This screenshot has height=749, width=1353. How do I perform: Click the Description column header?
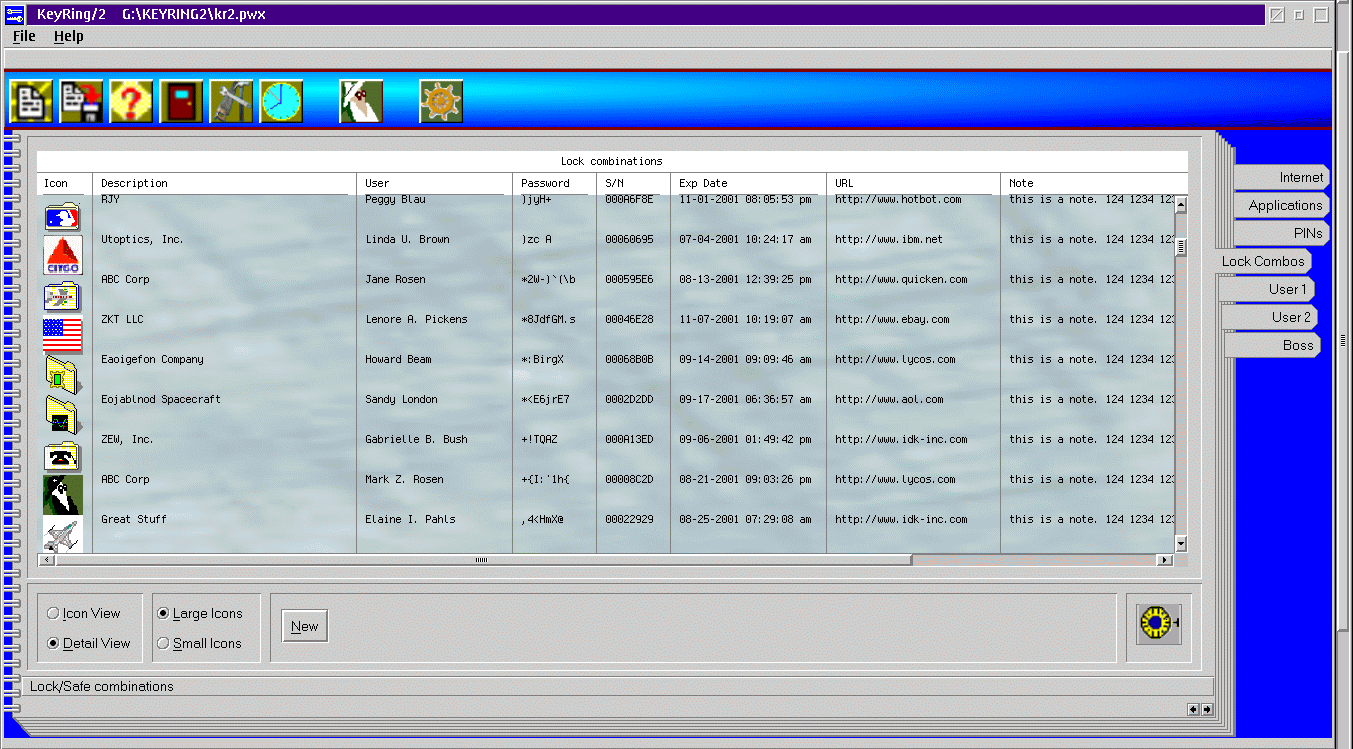(x=224, y=184)
